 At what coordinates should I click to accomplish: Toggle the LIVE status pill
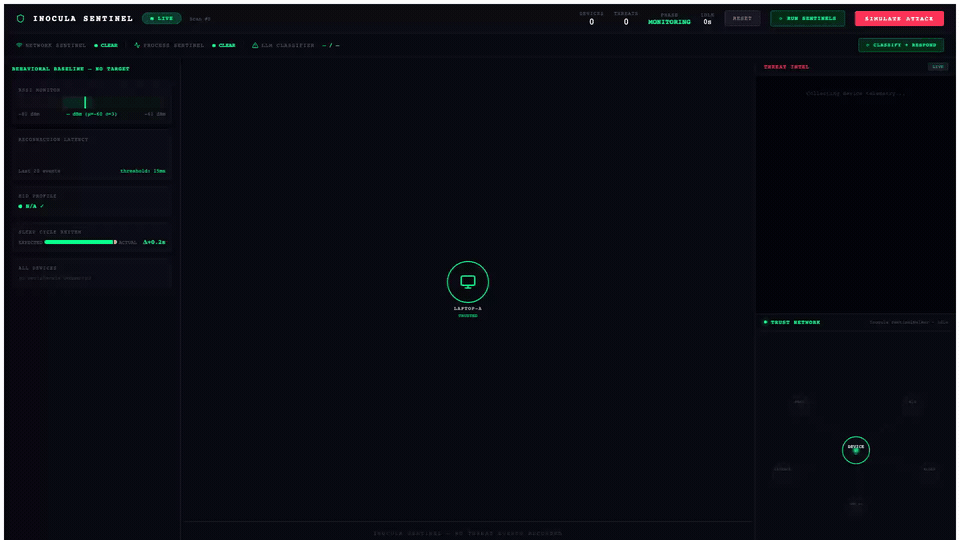[162, 18]
